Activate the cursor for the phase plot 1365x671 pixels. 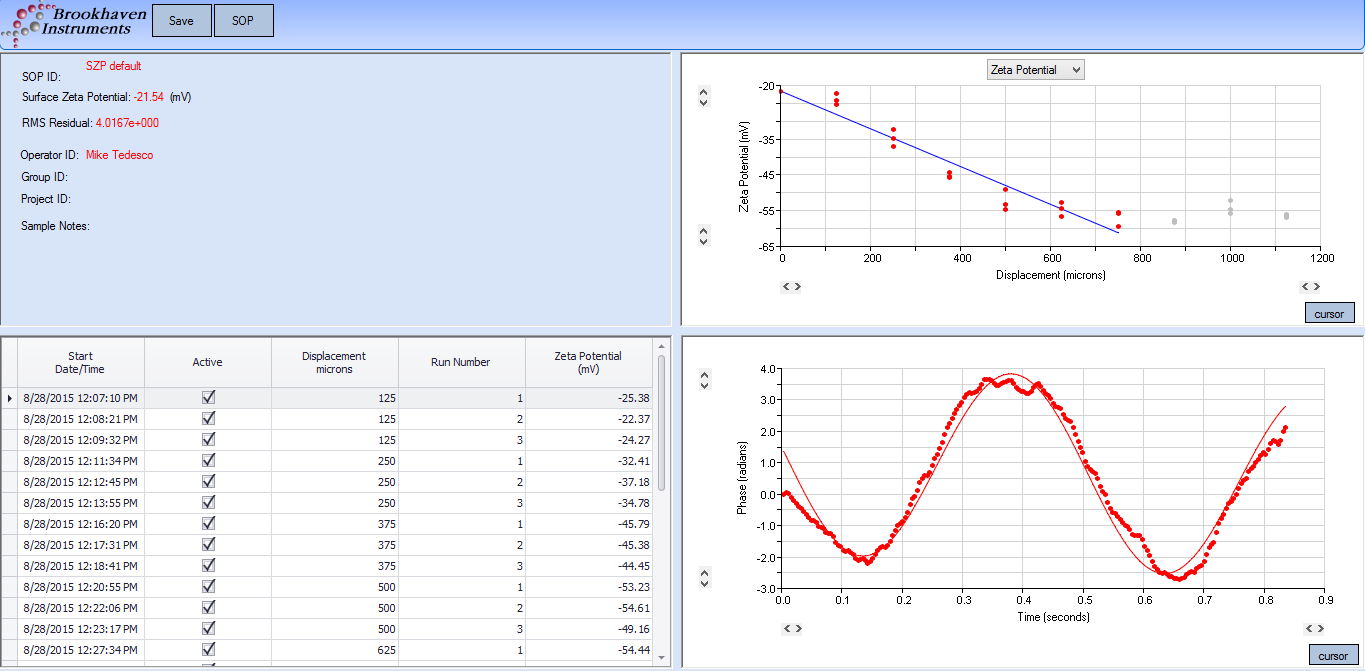point(1333,655)
